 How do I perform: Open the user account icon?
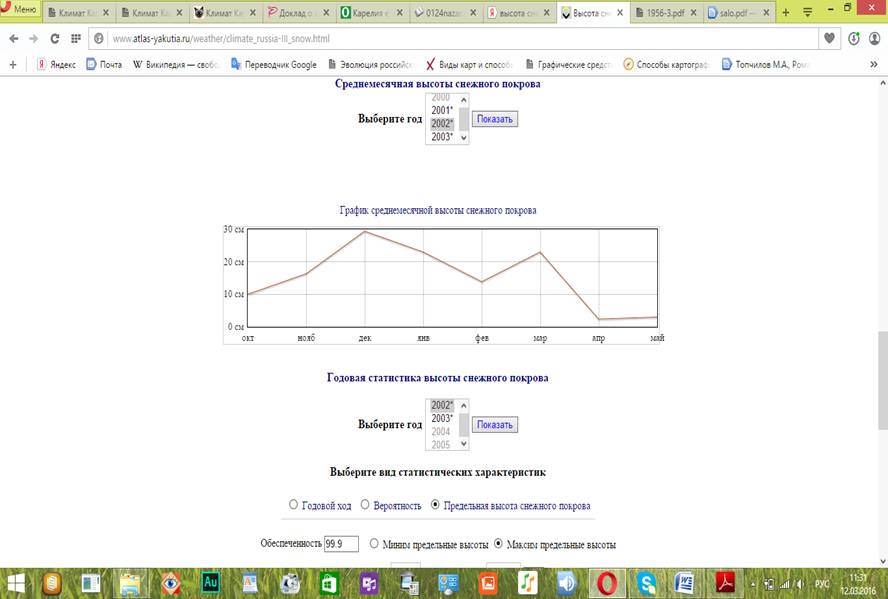[x=874, y=38]
